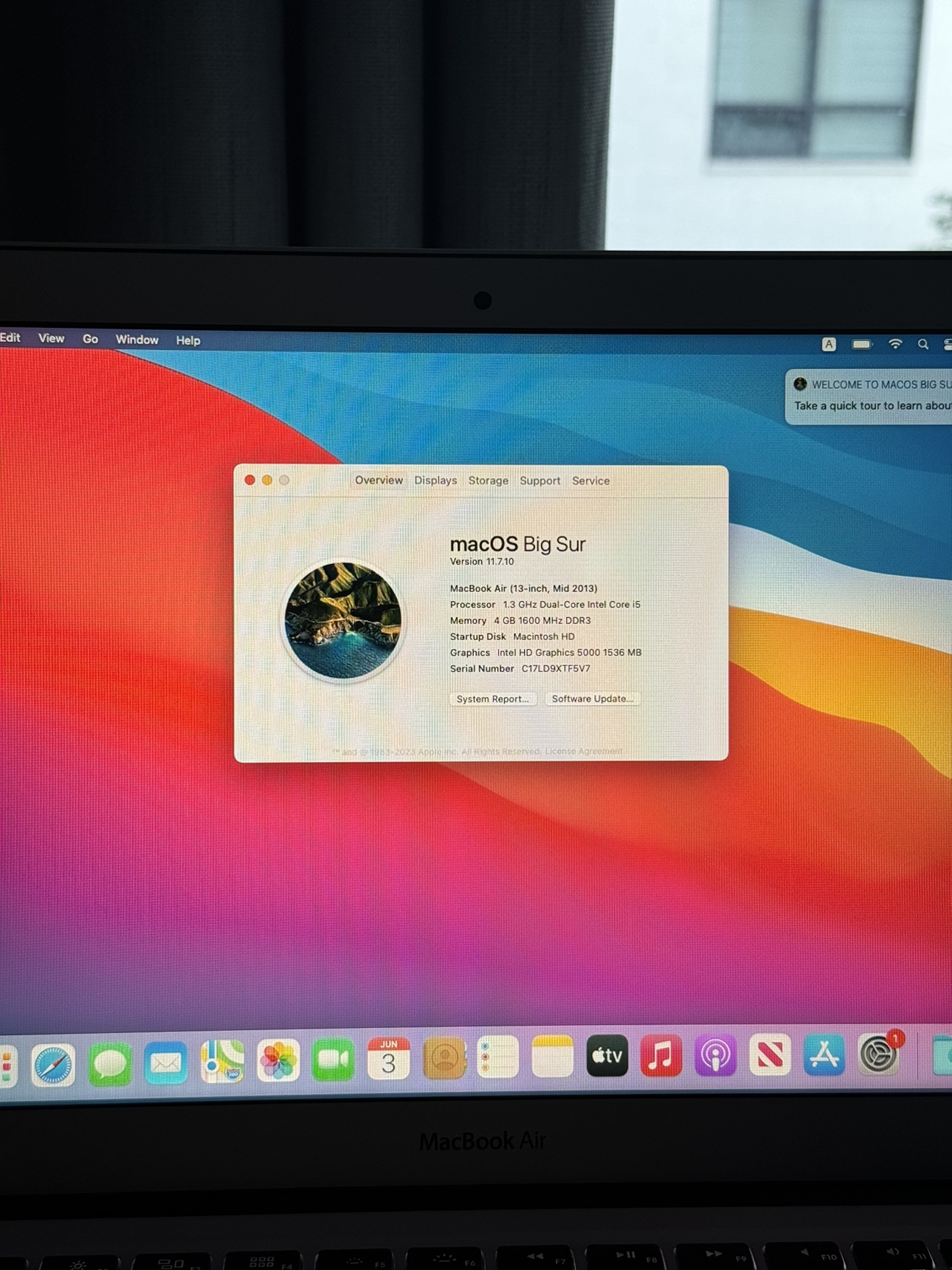Image resolution: width=952 pixels, height=1270 pixels.
Task: Launch the Photos app
Action: point(278,1061)
